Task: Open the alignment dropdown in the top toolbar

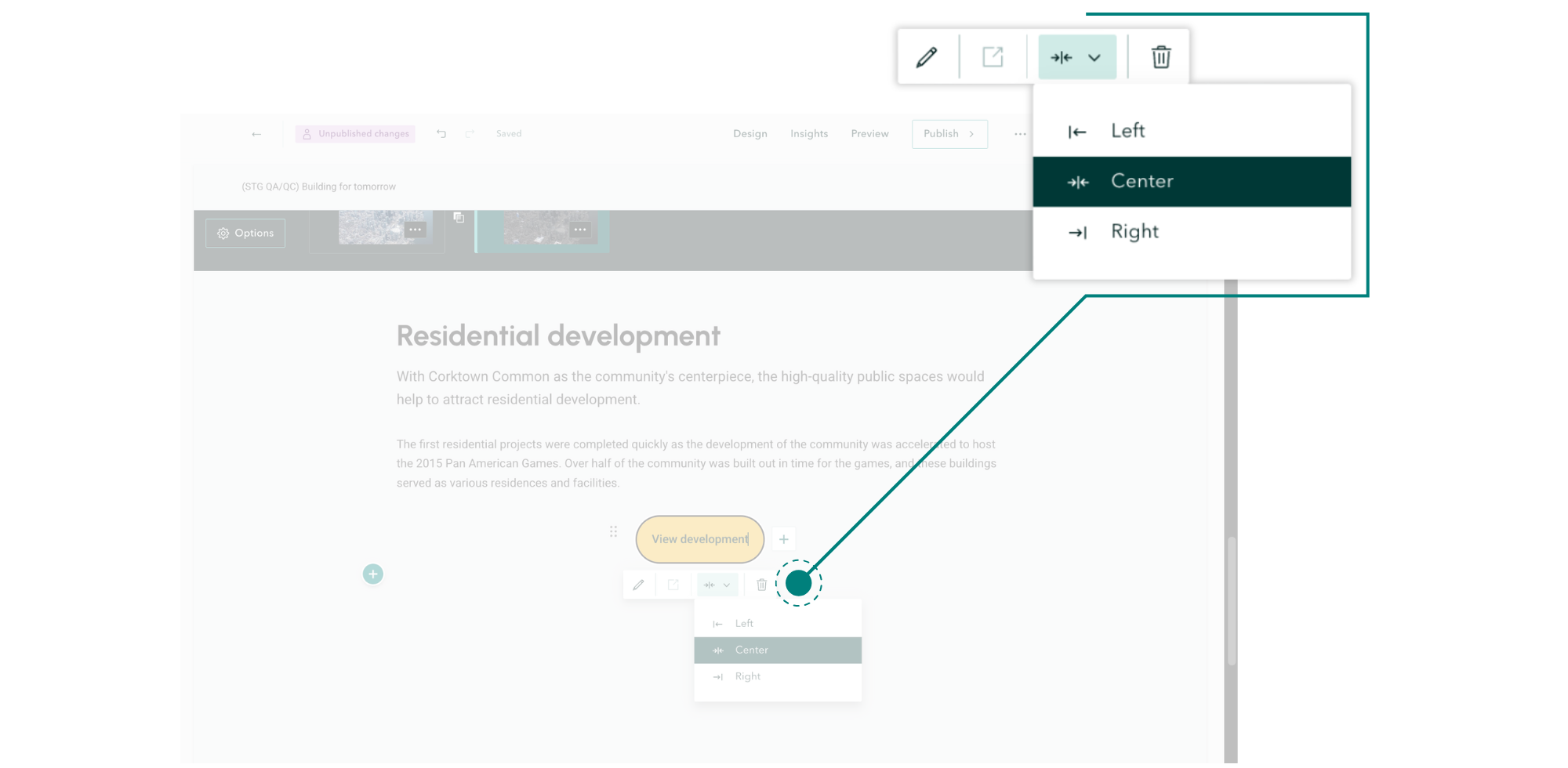Action: tap(1077, 56)
